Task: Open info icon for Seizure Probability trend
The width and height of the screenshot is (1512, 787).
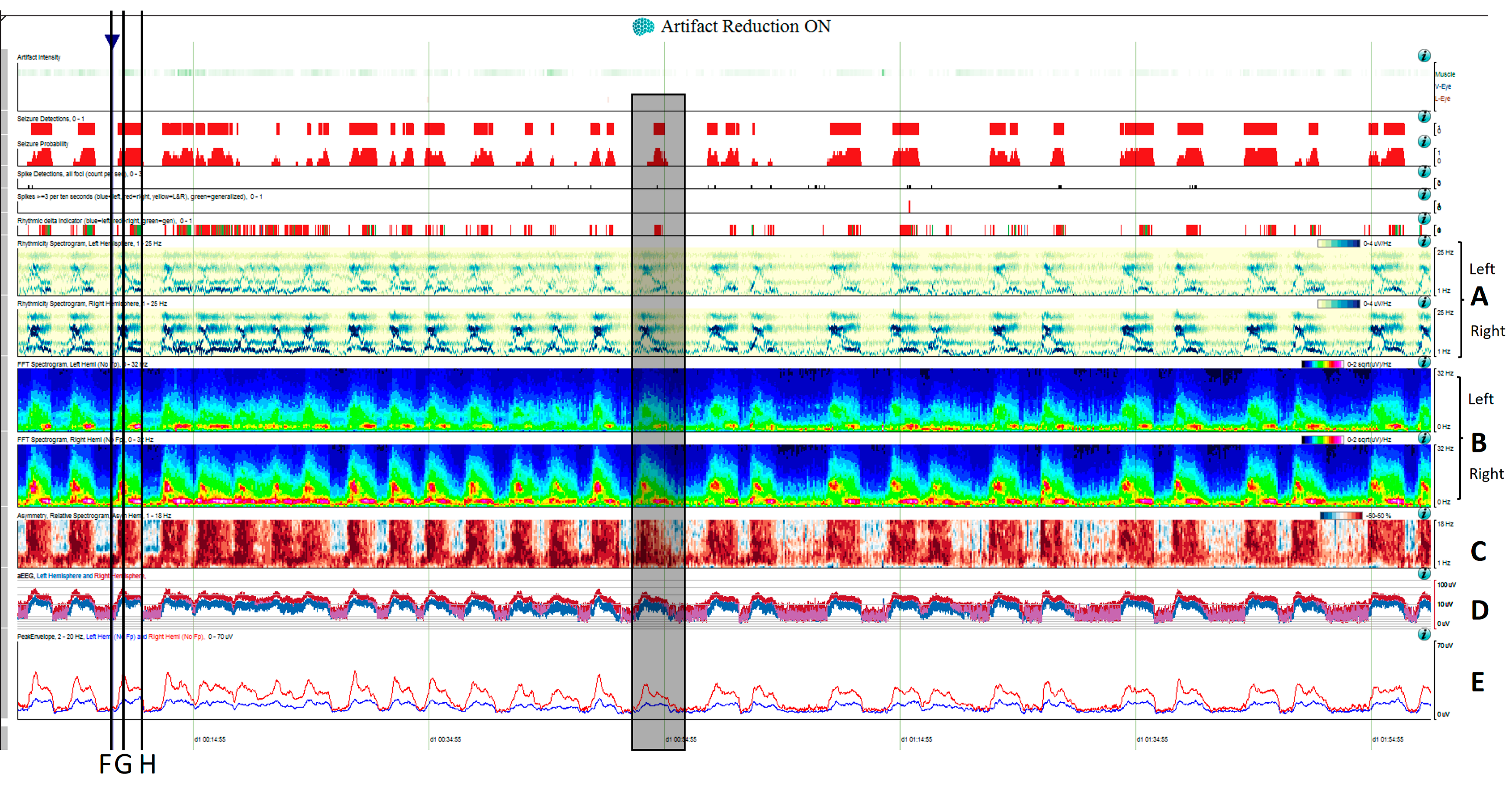Action: click(x=1424, y=141)
